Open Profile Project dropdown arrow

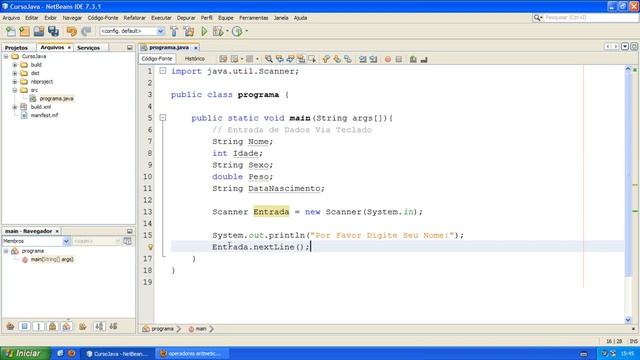(246, 31)
